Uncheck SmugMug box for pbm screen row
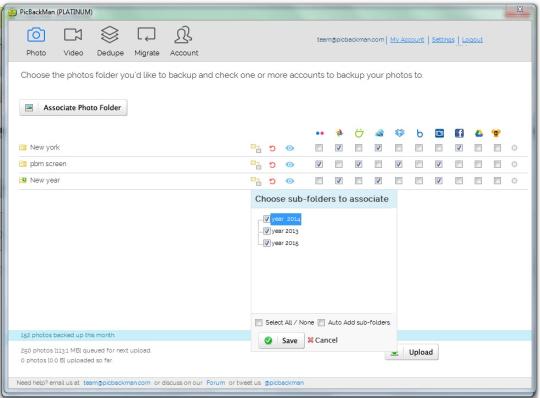The image size is (540, 398). coord(359,164)
